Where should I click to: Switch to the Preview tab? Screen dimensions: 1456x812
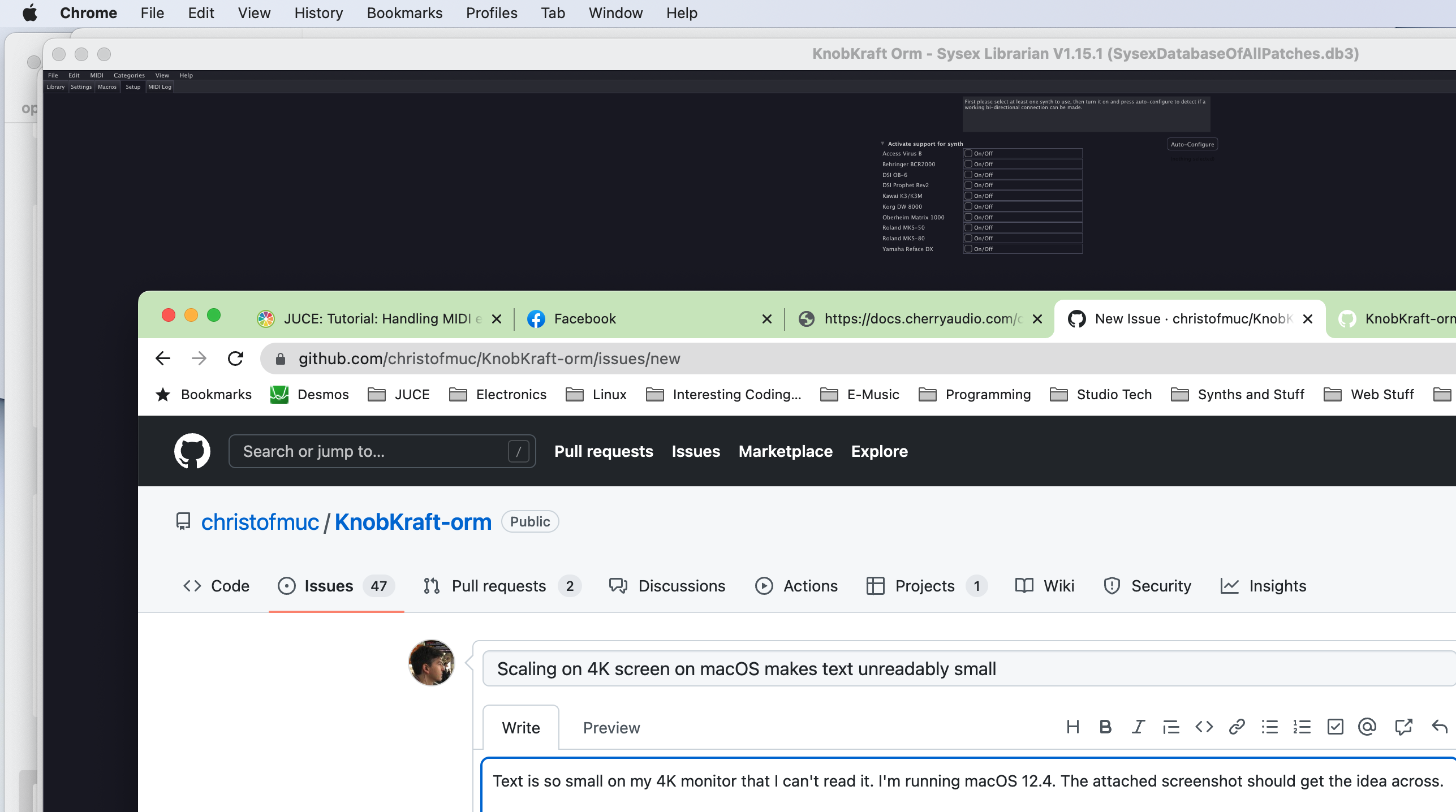click(611, 728)
